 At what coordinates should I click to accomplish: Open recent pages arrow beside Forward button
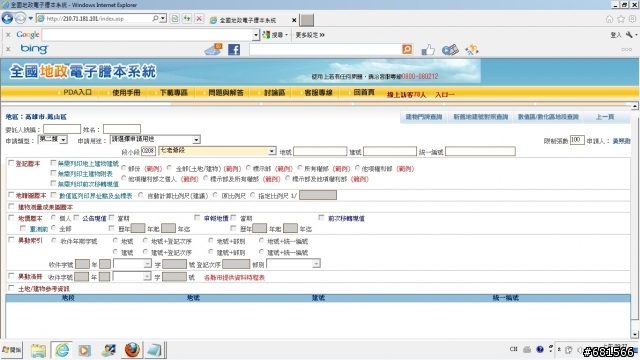[31, 18]
